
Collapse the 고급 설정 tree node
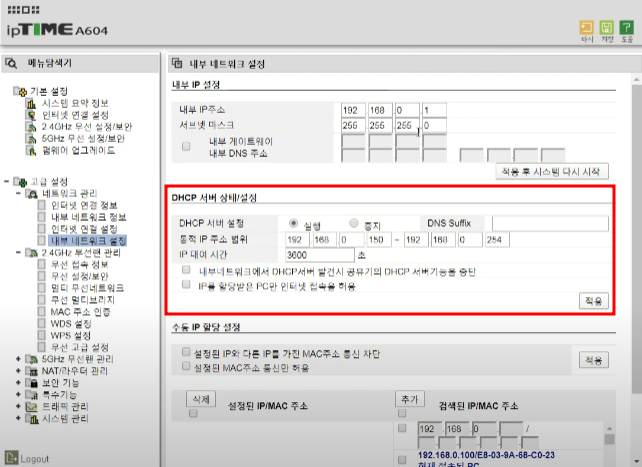coord(7,181)
